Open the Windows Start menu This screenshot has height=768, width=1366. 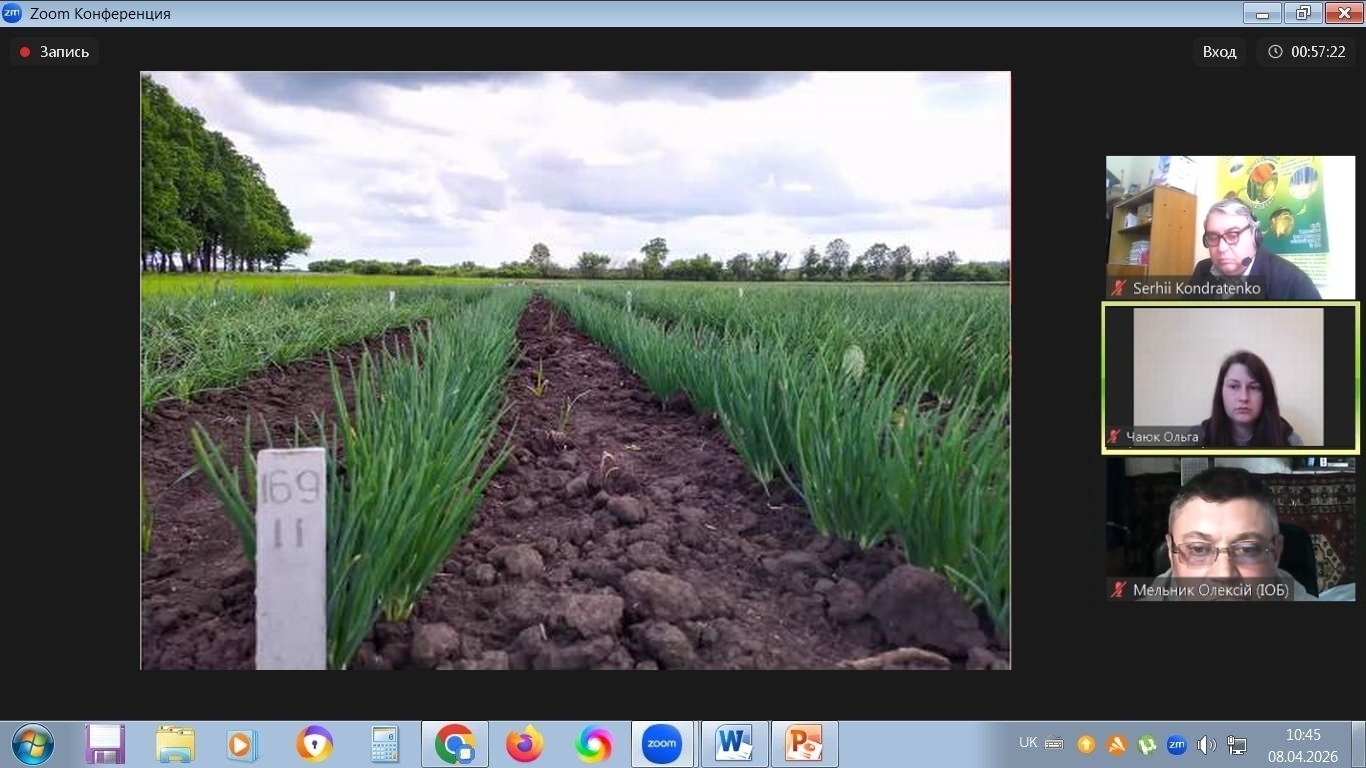[x=33, y=744]
